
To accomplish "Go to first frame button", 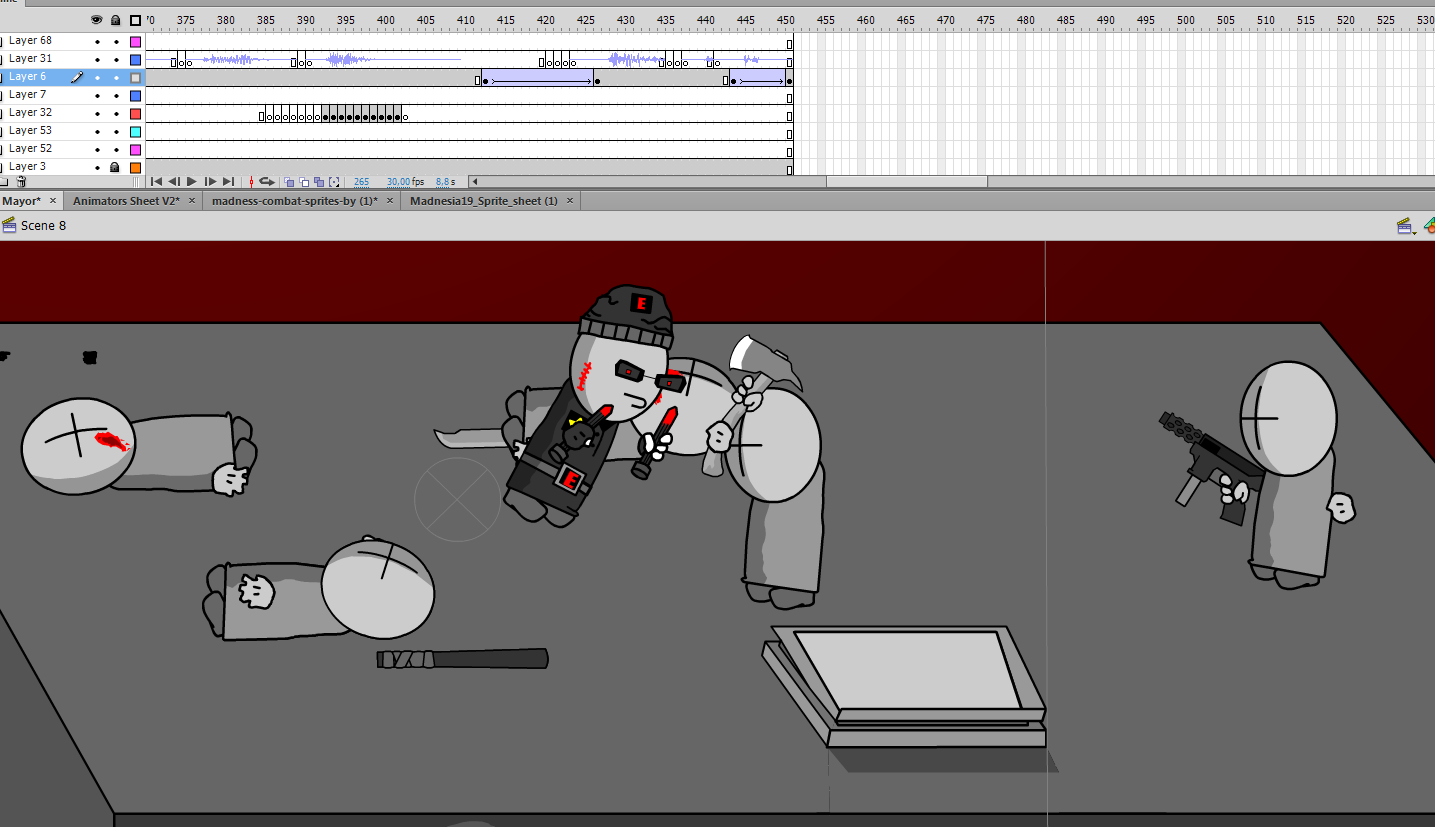I will click(156, 182).
